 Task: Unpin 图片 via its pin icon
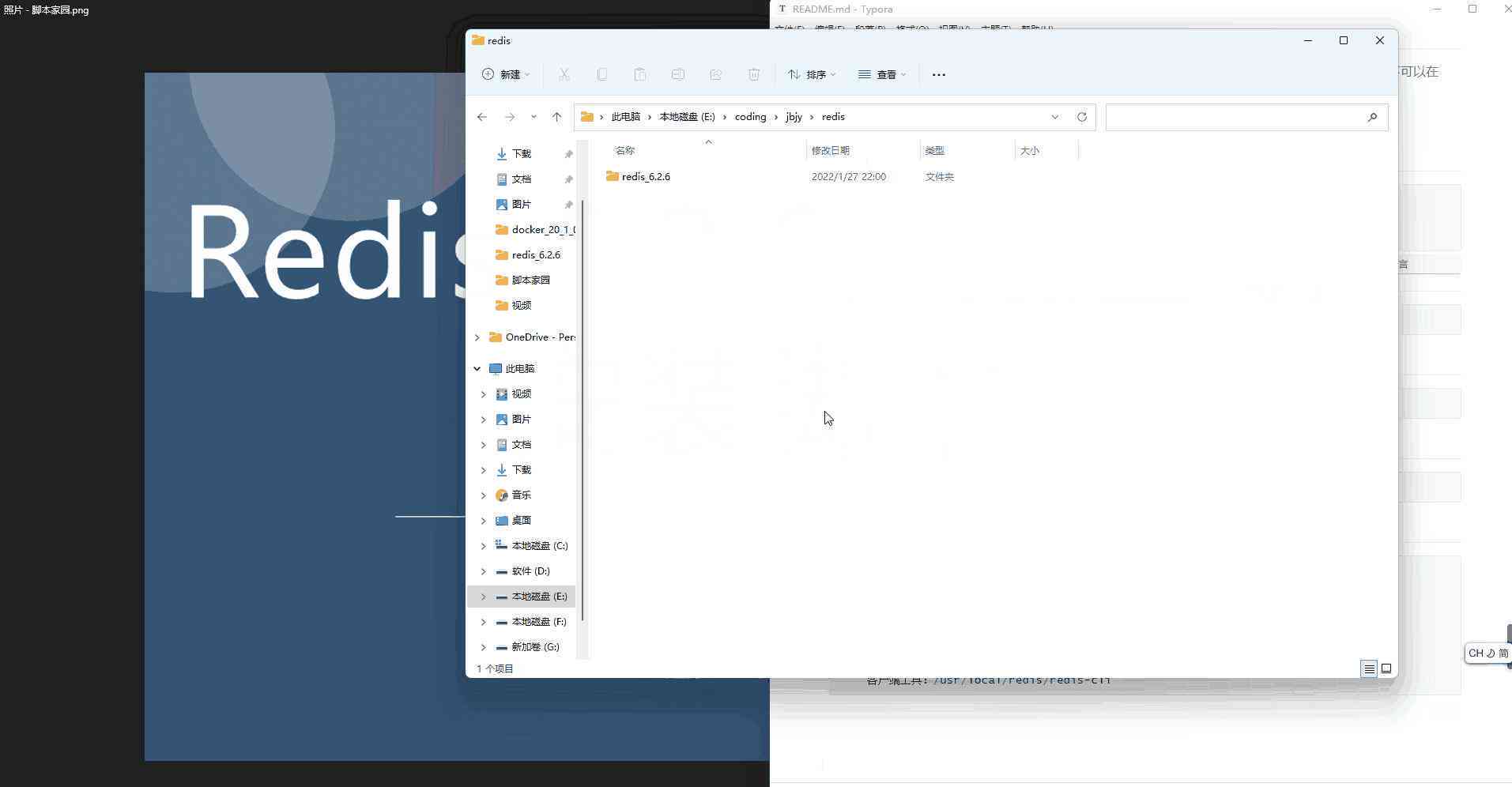coord(568,205)
